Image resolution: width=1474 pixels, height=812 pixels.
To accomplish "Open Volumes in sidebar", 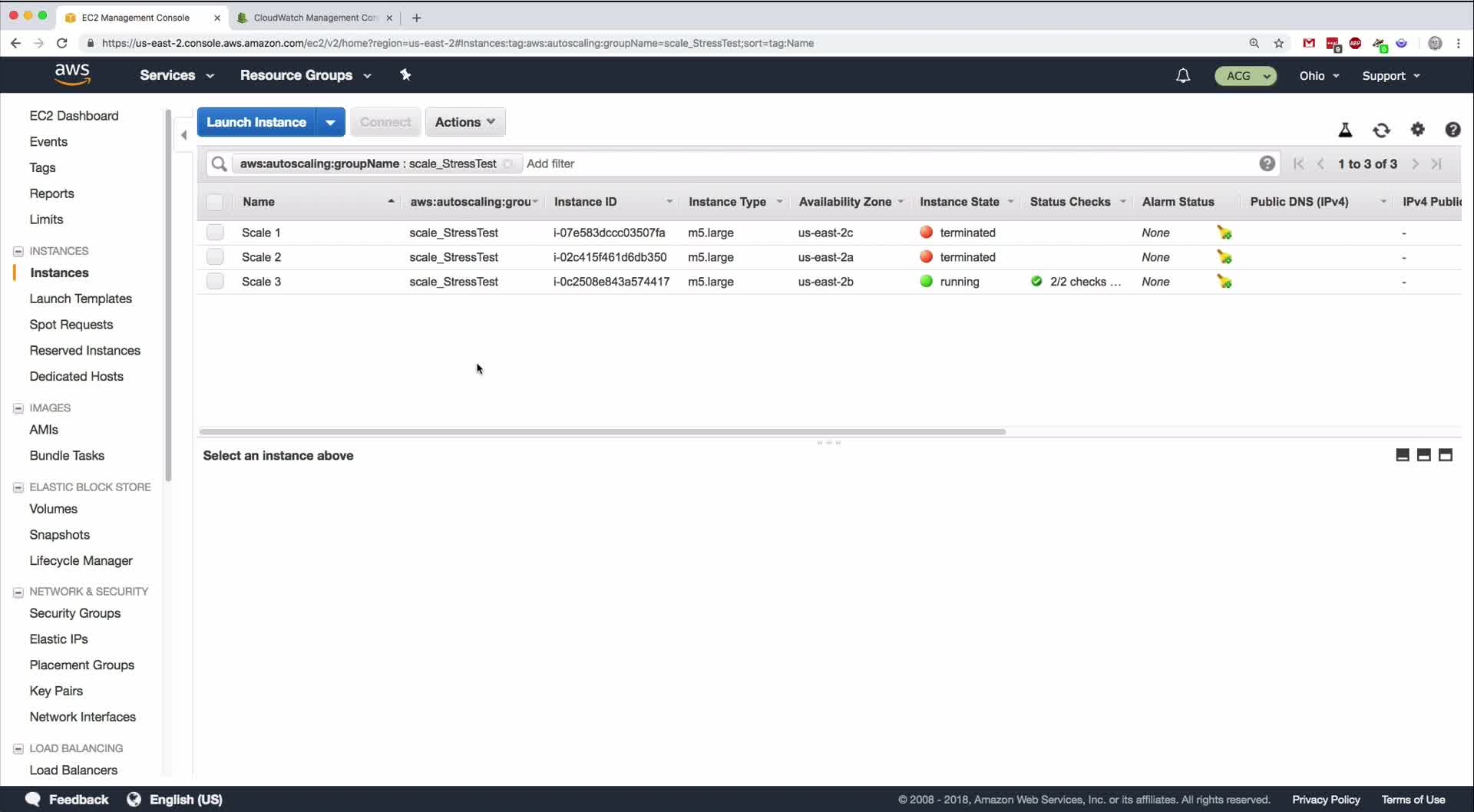I will pyautogui.click(x=53, y=509).
